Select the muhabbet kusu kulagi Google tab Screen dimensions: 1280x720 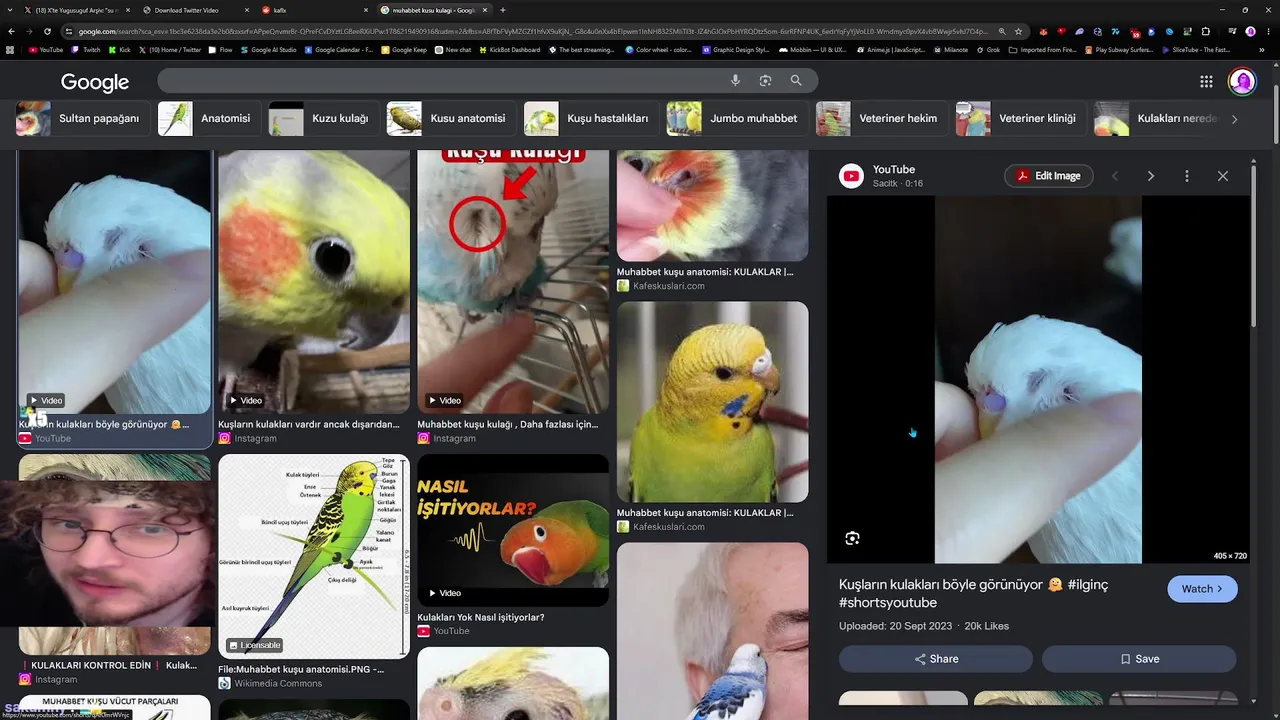tap(433, 10)
